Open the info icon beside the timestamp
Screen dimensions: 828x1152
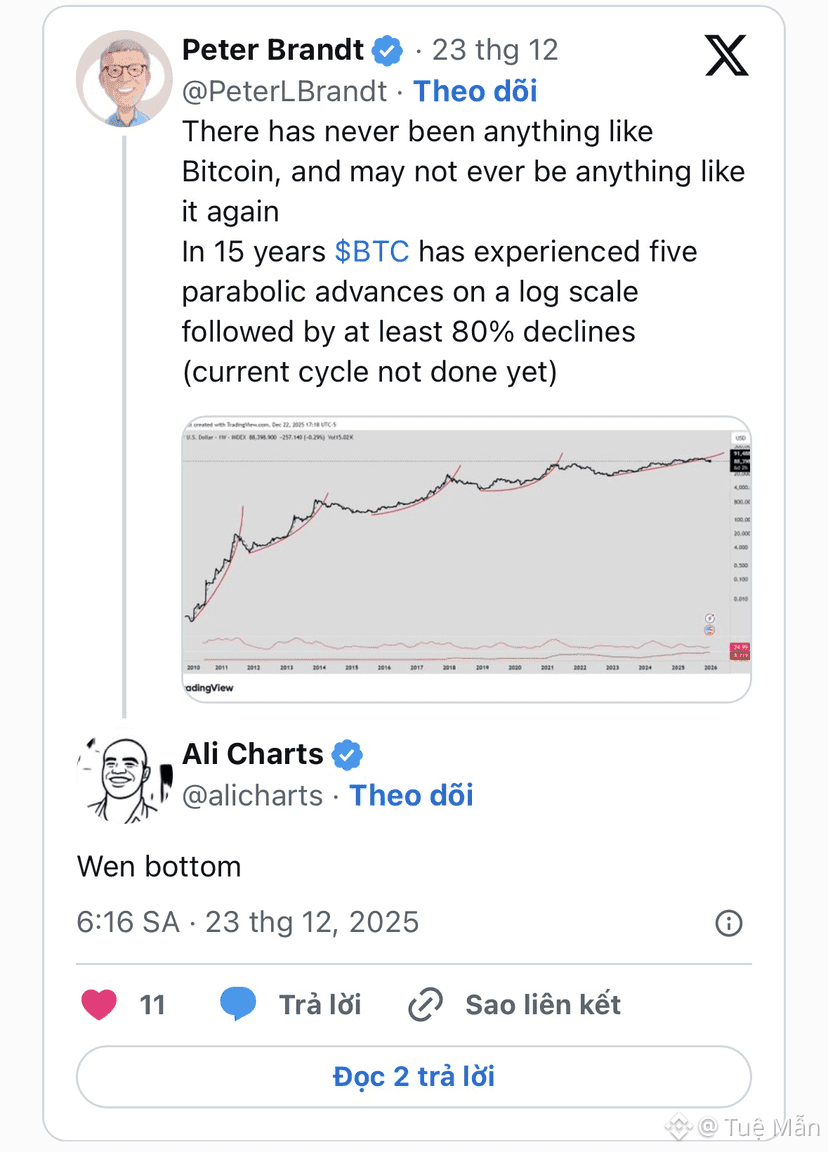[729, 922]
